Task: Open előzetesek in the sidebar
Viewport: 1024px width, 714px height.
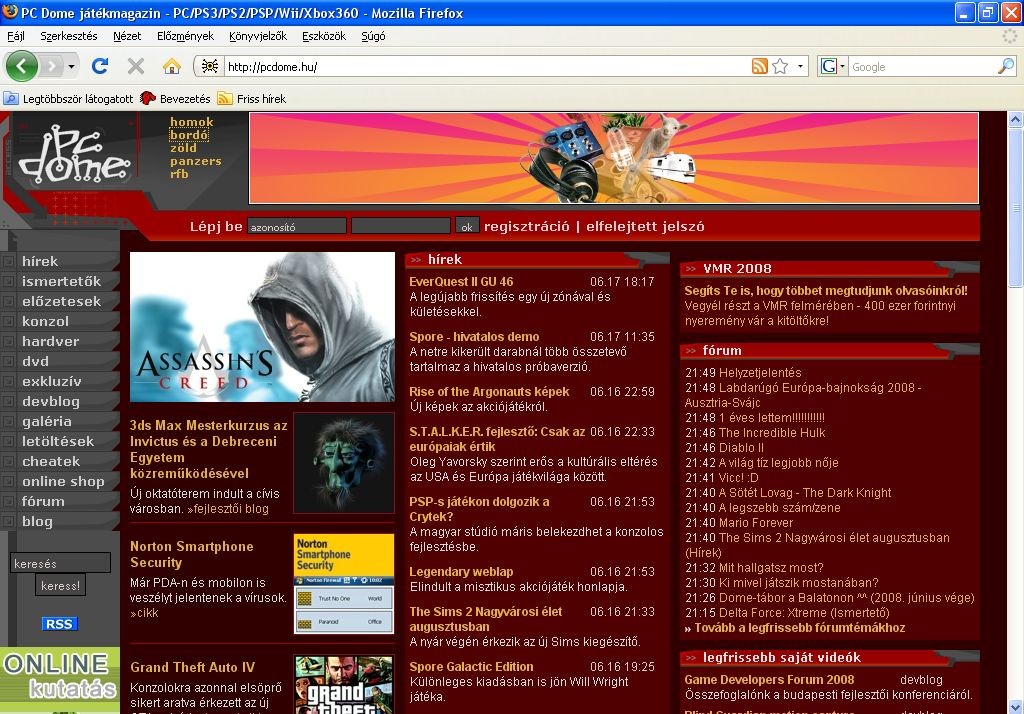Action: pos(61,301)
